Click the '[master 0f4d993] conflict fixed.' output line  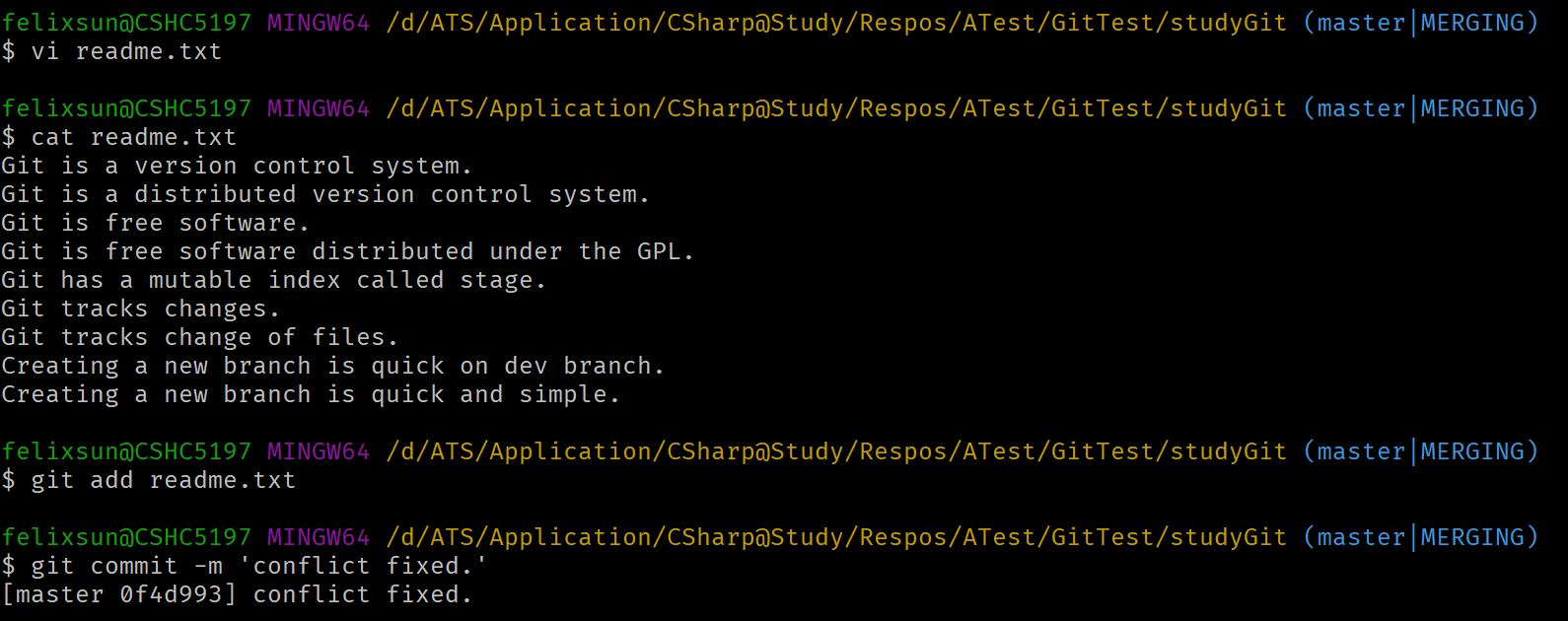coord(237,594)
